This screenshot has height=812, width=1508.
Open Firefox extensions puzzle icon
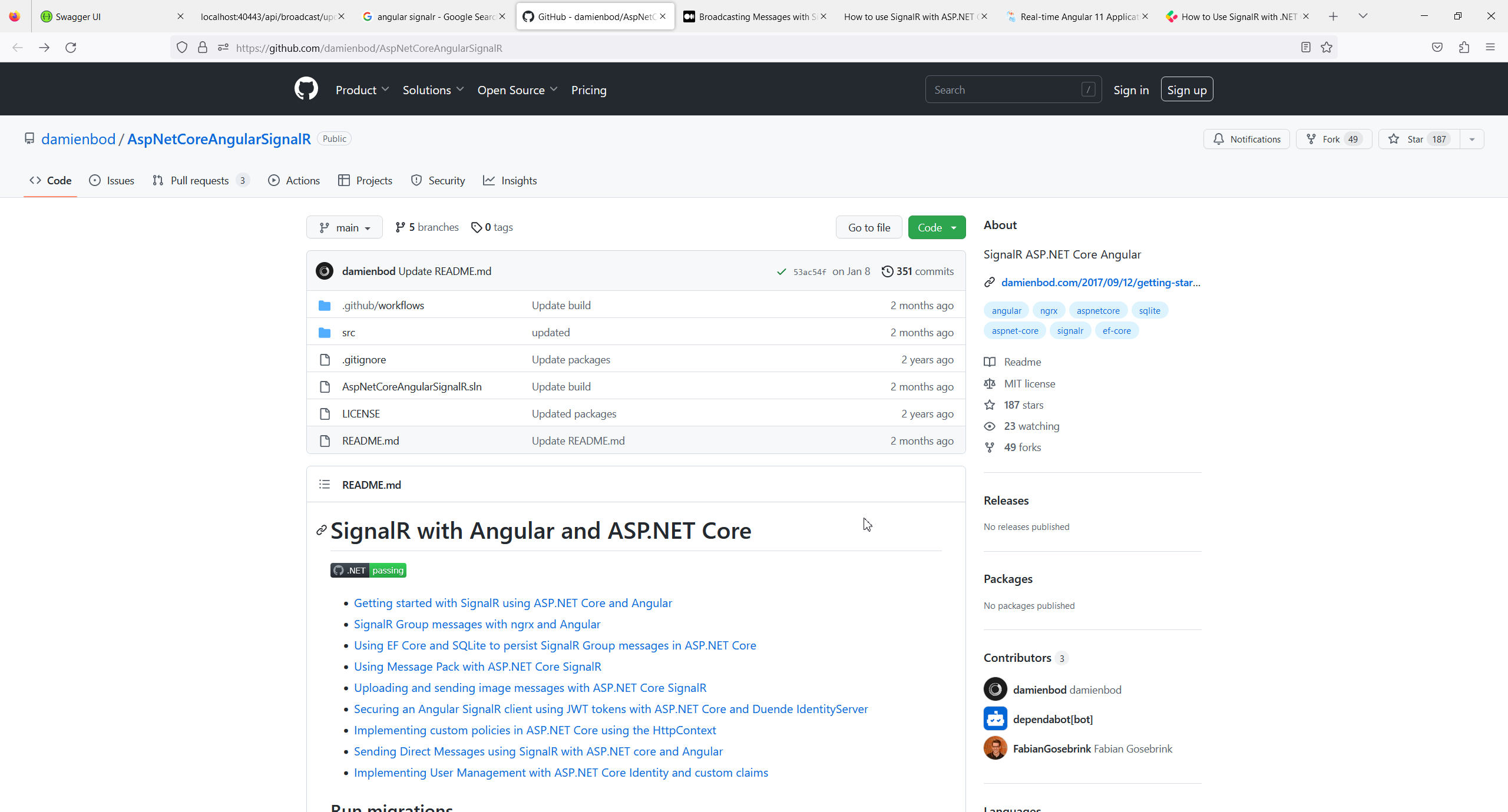point(1464,48)
